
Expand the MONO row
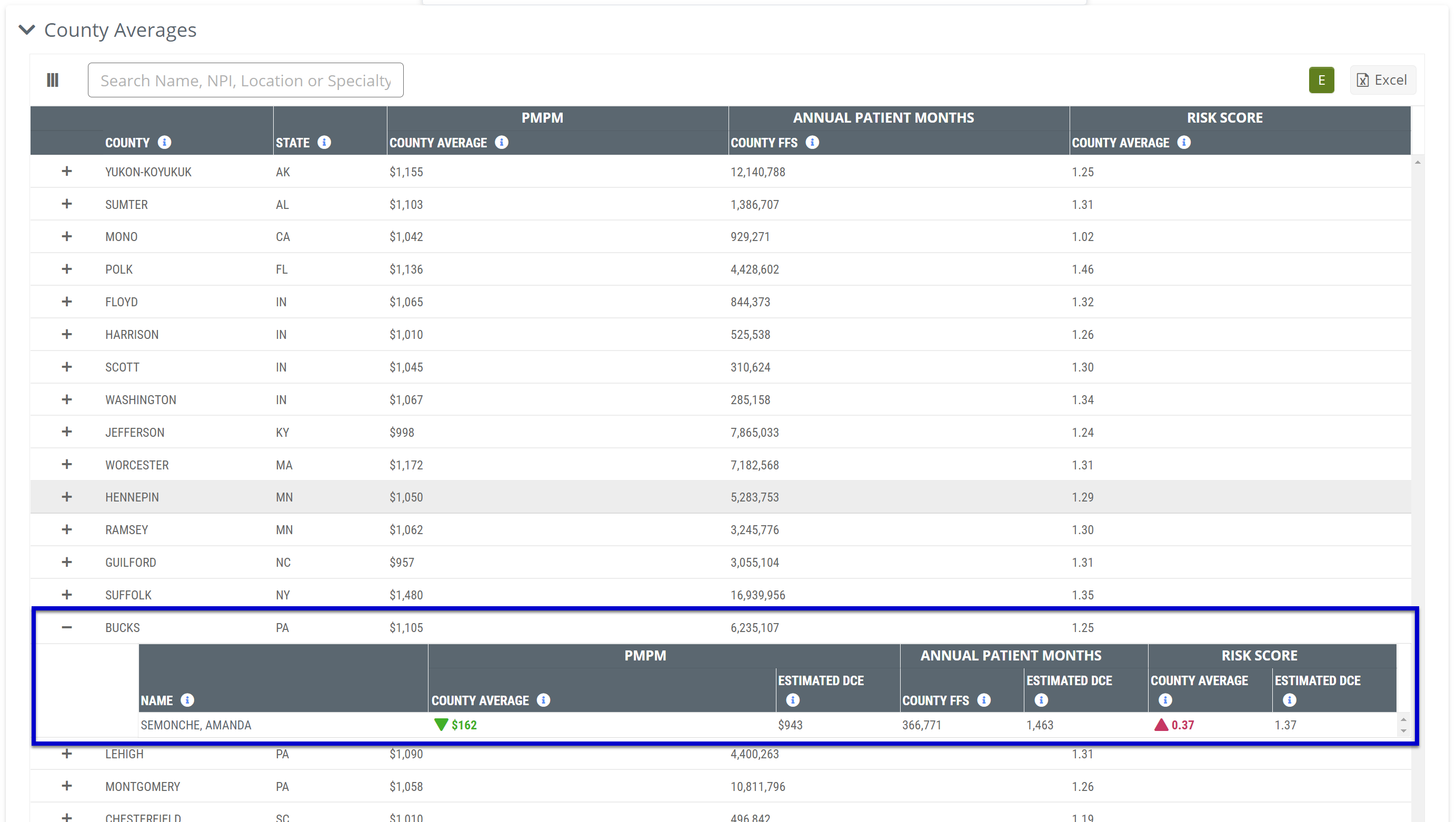[x=67, y=236]
